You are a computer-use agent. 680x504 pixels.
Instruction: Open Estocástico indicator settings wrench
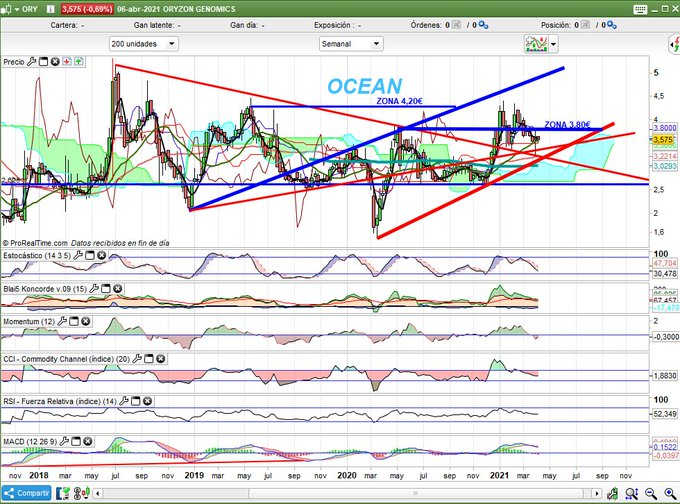pyautogui.click(x=78, y=255)
